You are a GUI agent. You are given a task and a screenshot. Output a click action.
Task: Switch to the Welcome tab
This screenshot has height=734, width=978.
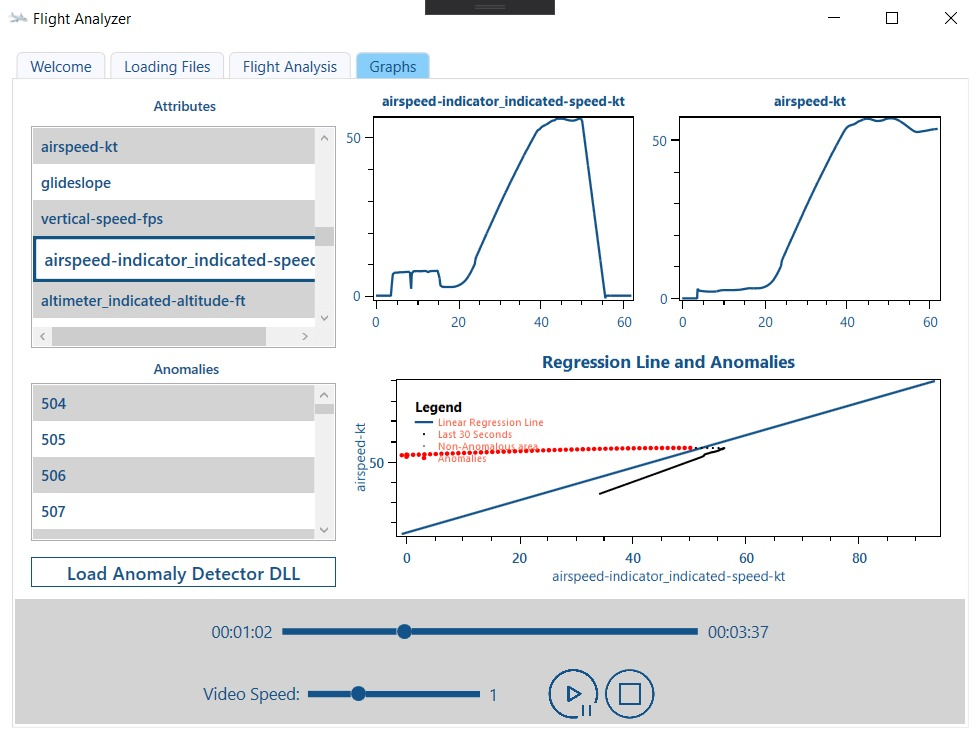click(x=61, y=66)
